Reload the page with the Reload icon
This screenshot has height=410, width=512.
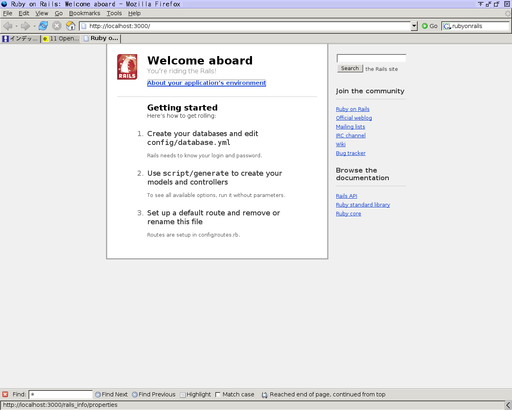(43, 26)
